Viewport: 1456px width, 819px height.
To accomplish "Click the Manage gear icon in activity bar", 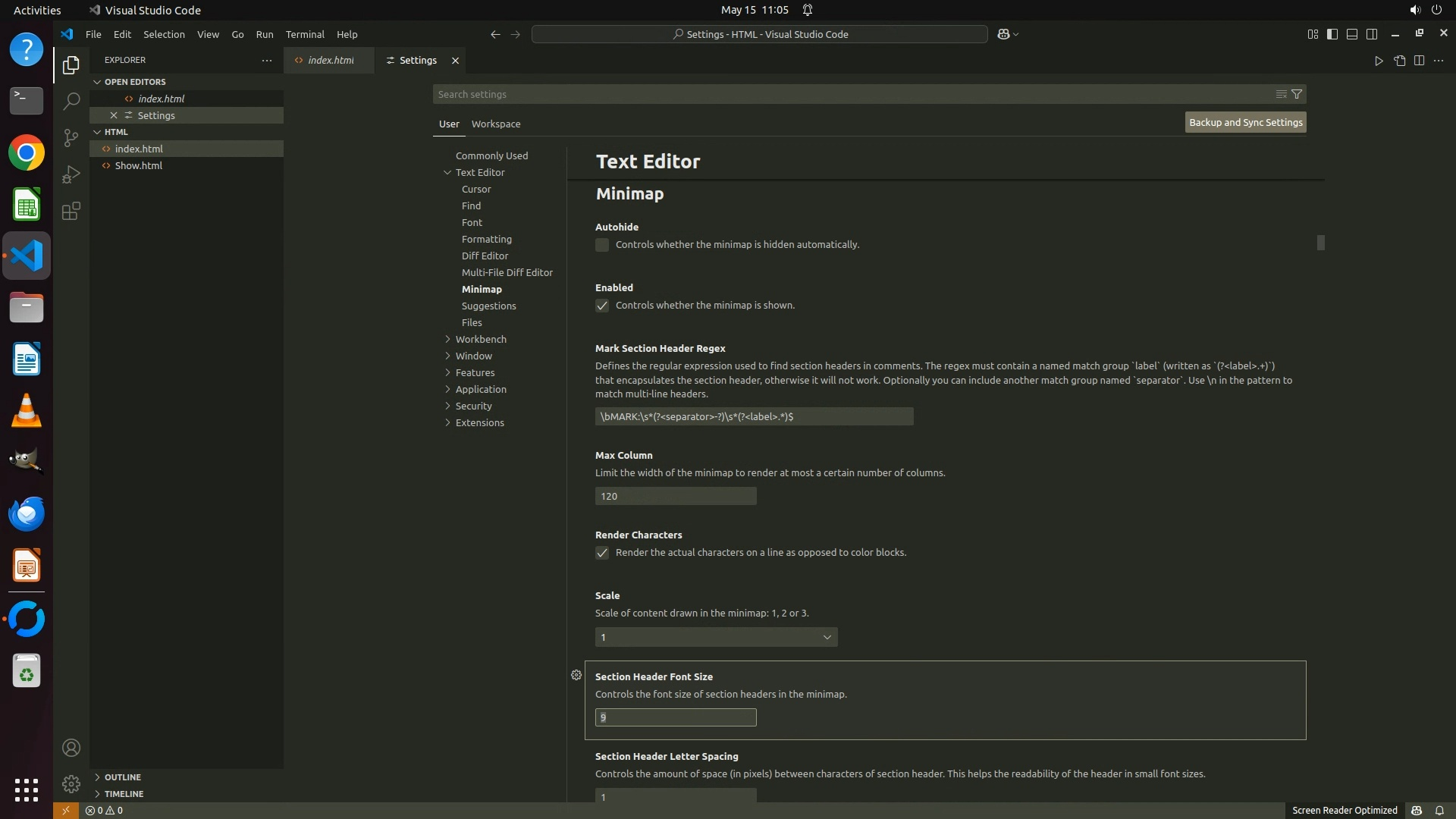I will click(x=71, y=783).
